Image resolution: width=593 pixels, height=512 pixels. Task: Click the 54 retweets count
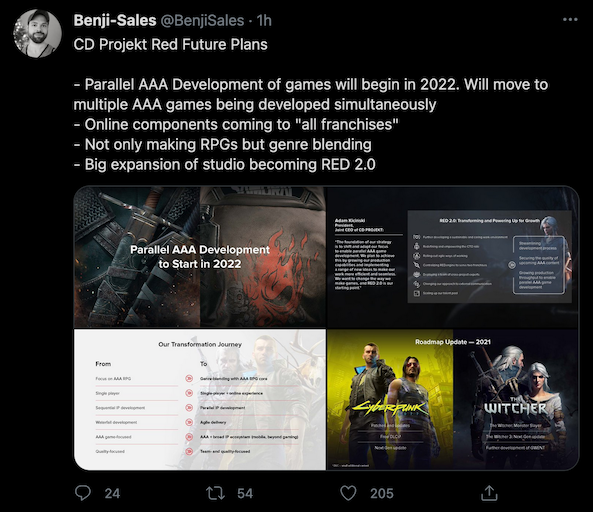(245, 493)
